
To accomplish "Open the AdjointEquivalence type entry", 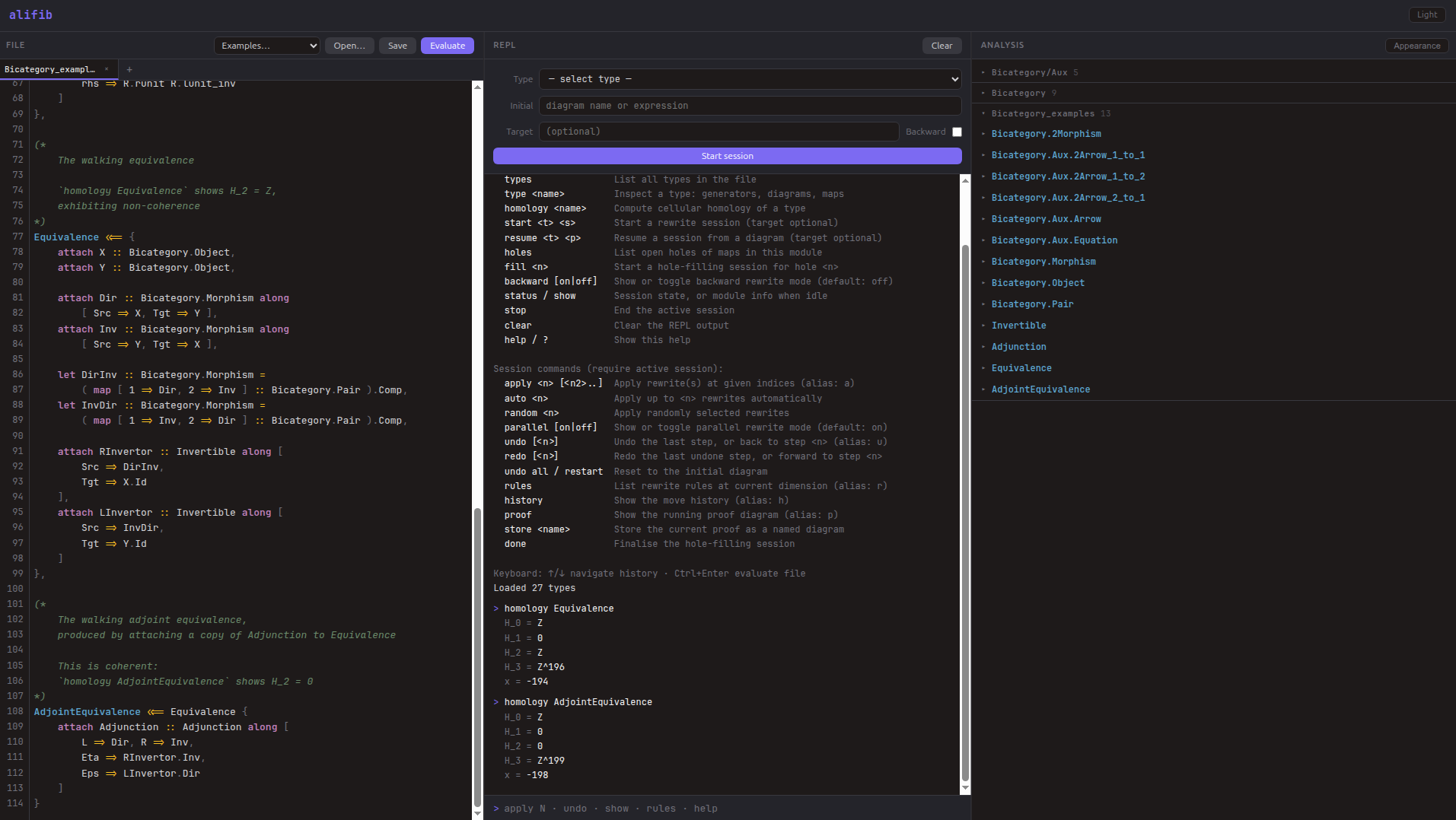I will tap(1040, 389).
